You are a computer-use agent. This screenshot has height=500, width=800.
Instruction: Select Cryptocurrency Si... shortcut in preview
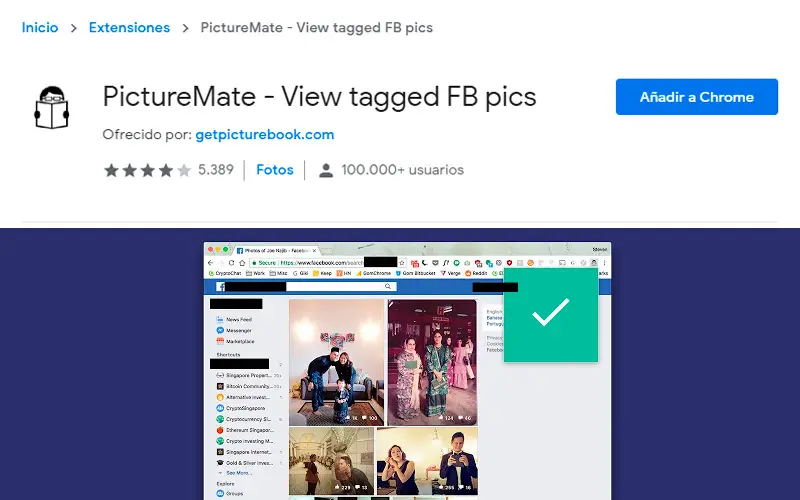coord(243,419)
